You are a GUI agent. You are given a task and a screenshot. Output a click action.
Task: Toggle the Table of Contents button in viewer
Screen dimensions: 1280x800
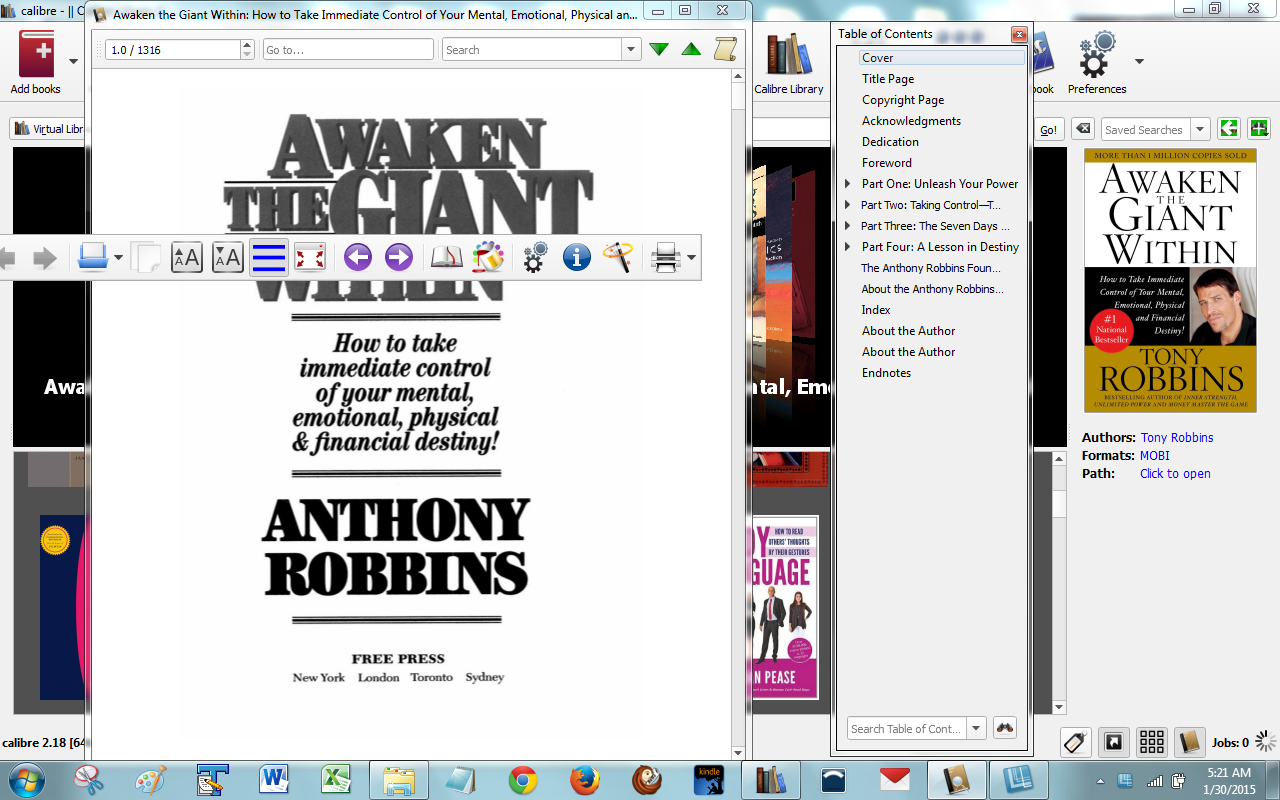coord(269,258)
